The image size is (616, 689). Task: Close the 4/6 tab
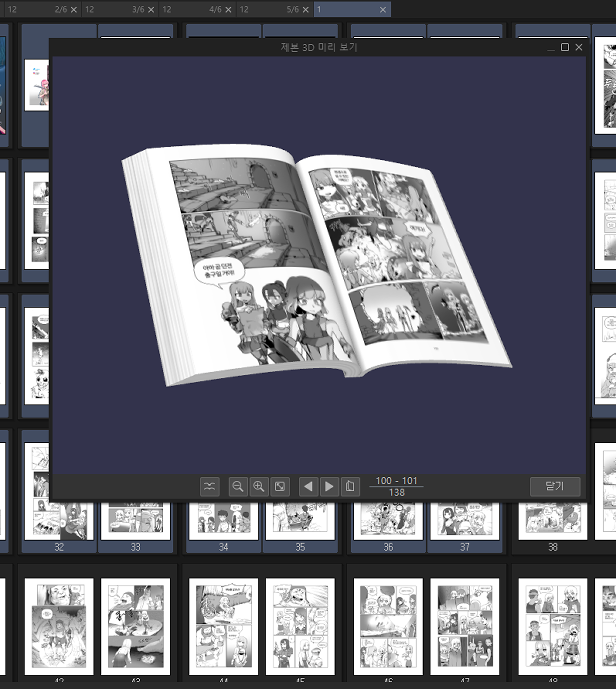tap(228, 10)
